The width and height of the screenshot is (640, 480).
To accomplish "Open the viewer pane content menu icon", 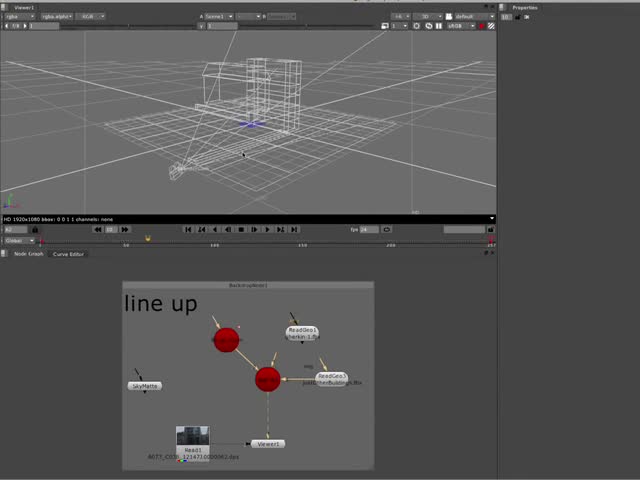I will (4, 7).
